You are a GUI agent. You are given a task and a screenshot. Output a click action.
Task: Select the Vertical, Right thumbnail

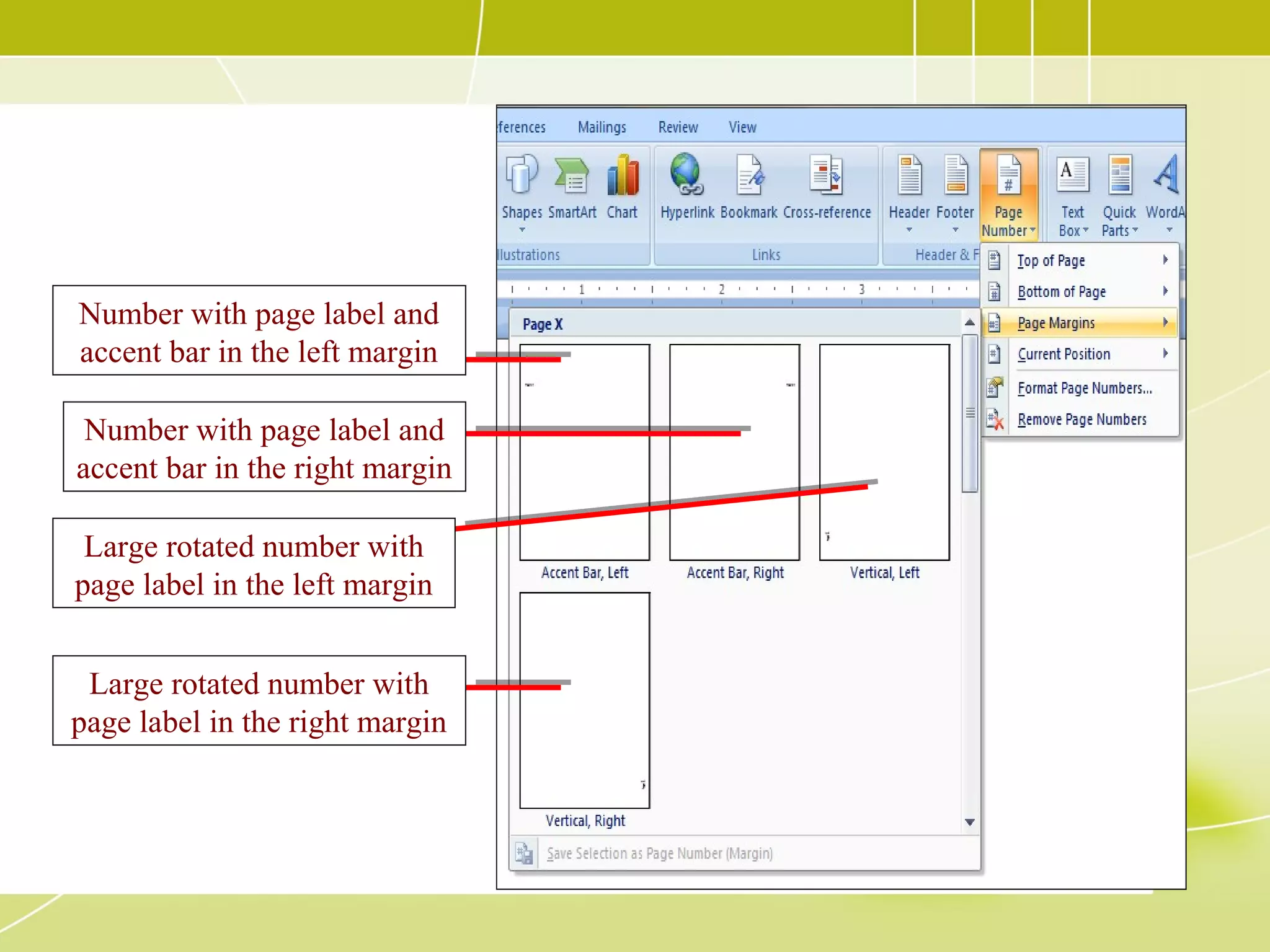585,700
